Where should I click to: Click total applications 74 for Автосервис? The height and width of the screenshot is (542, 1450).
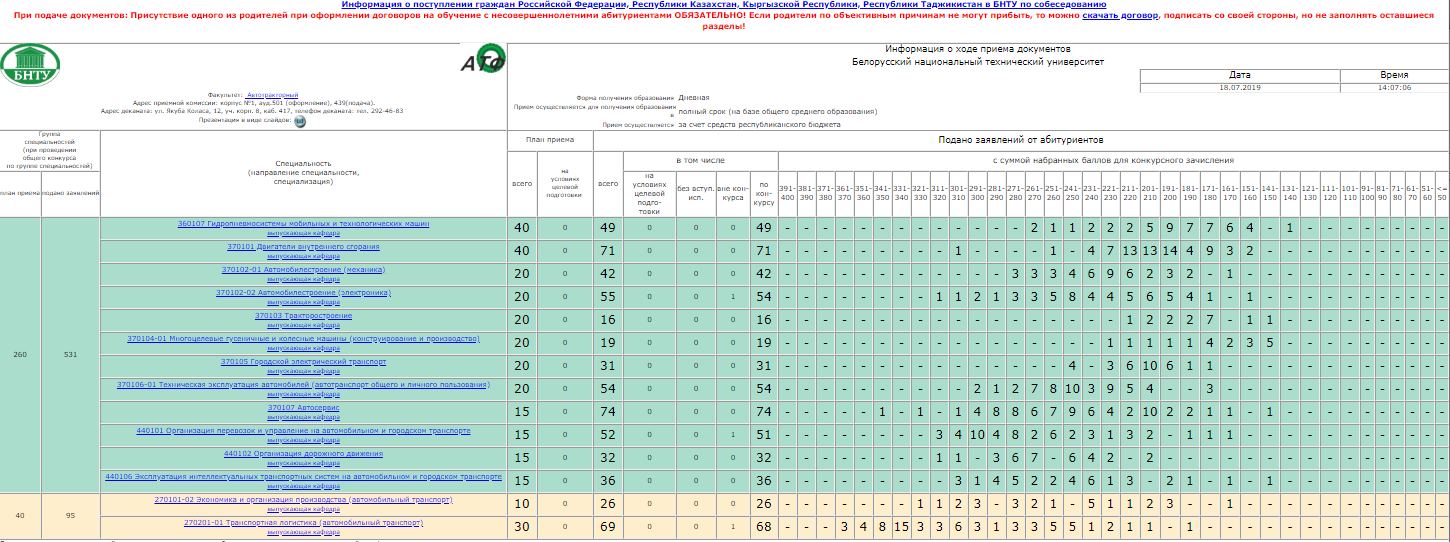coord(607,411)
